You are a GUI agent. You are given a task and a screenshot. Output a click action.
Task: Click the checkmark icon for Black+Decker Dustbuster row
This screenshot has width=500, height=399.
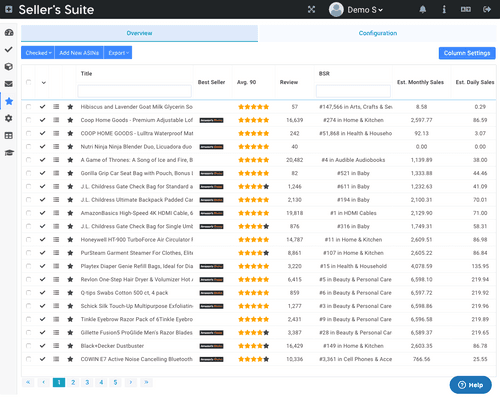42,346
